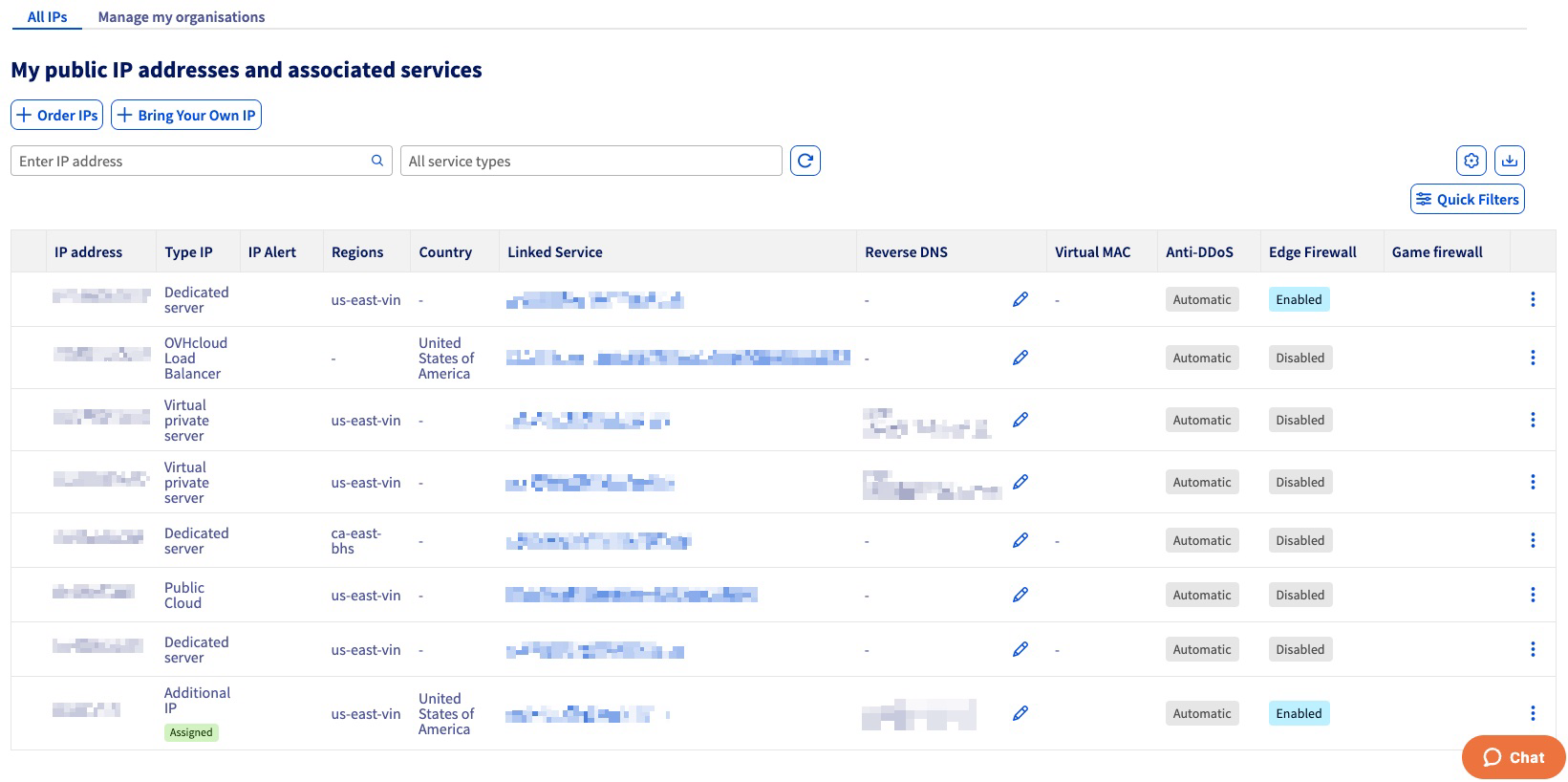Open the Manage my organisations tab
Screen dimensions: 1568x782
click(x=182, y=16)
